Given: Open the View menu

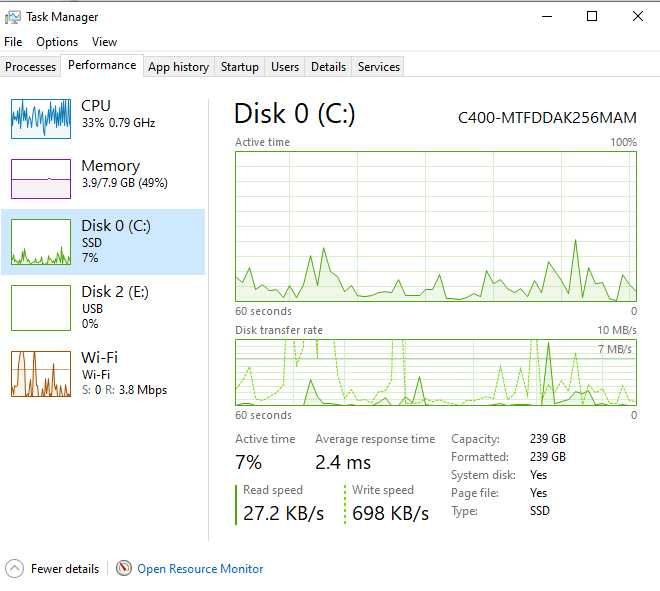Looking at the screenshot, I should click(x=104, y=42).
